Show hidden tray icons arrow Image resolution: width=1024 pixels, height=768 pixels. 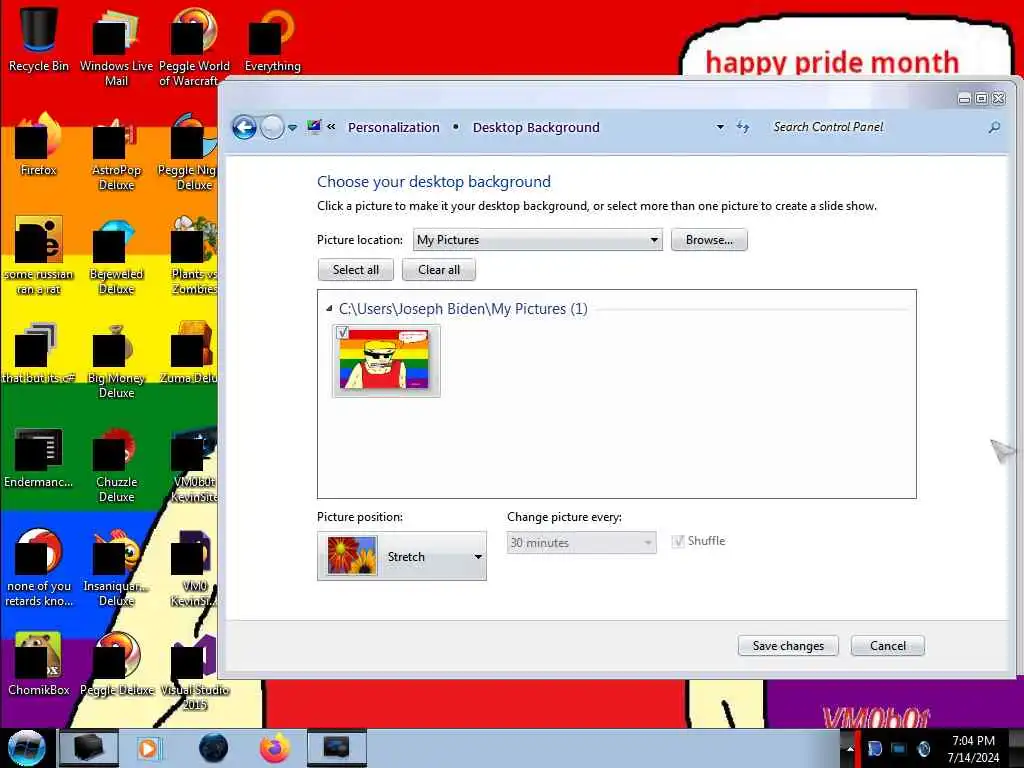pos(849,749)
